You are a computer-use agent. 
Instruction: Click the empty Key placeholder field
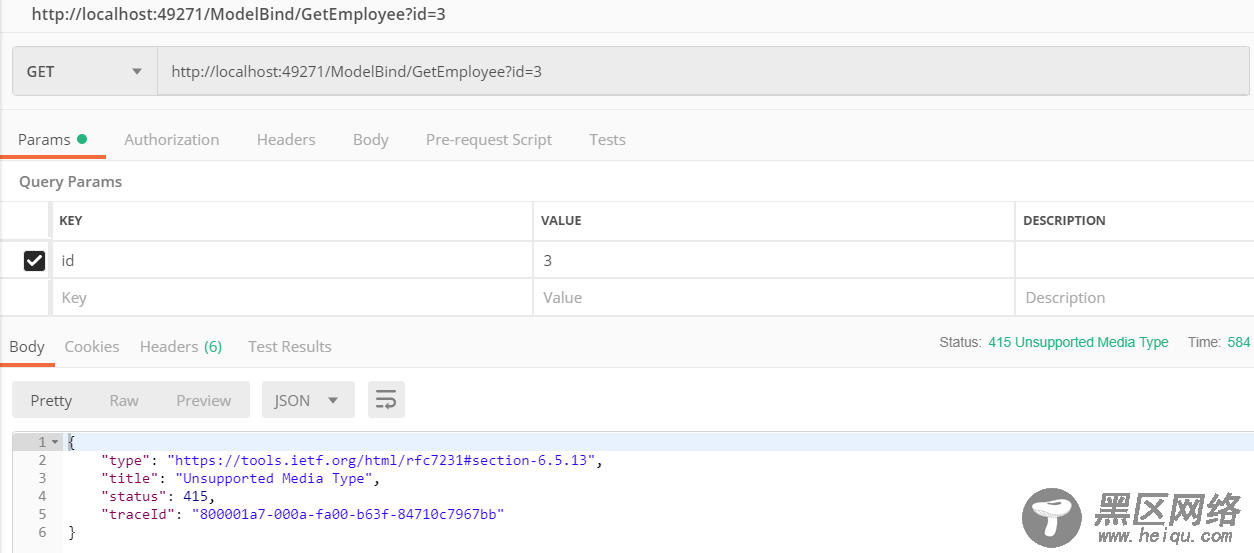click(292, 298)
